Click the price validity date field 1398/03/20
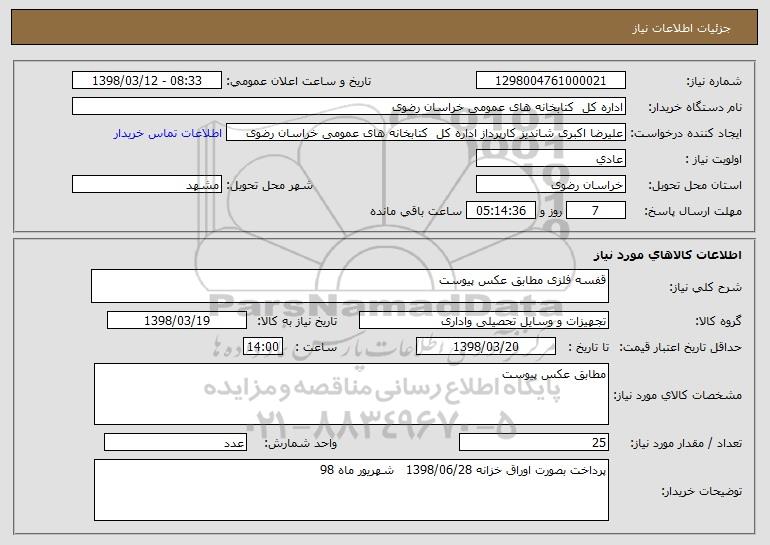The height and width of the screenshot is (545, 770). [x=486, y=347]
